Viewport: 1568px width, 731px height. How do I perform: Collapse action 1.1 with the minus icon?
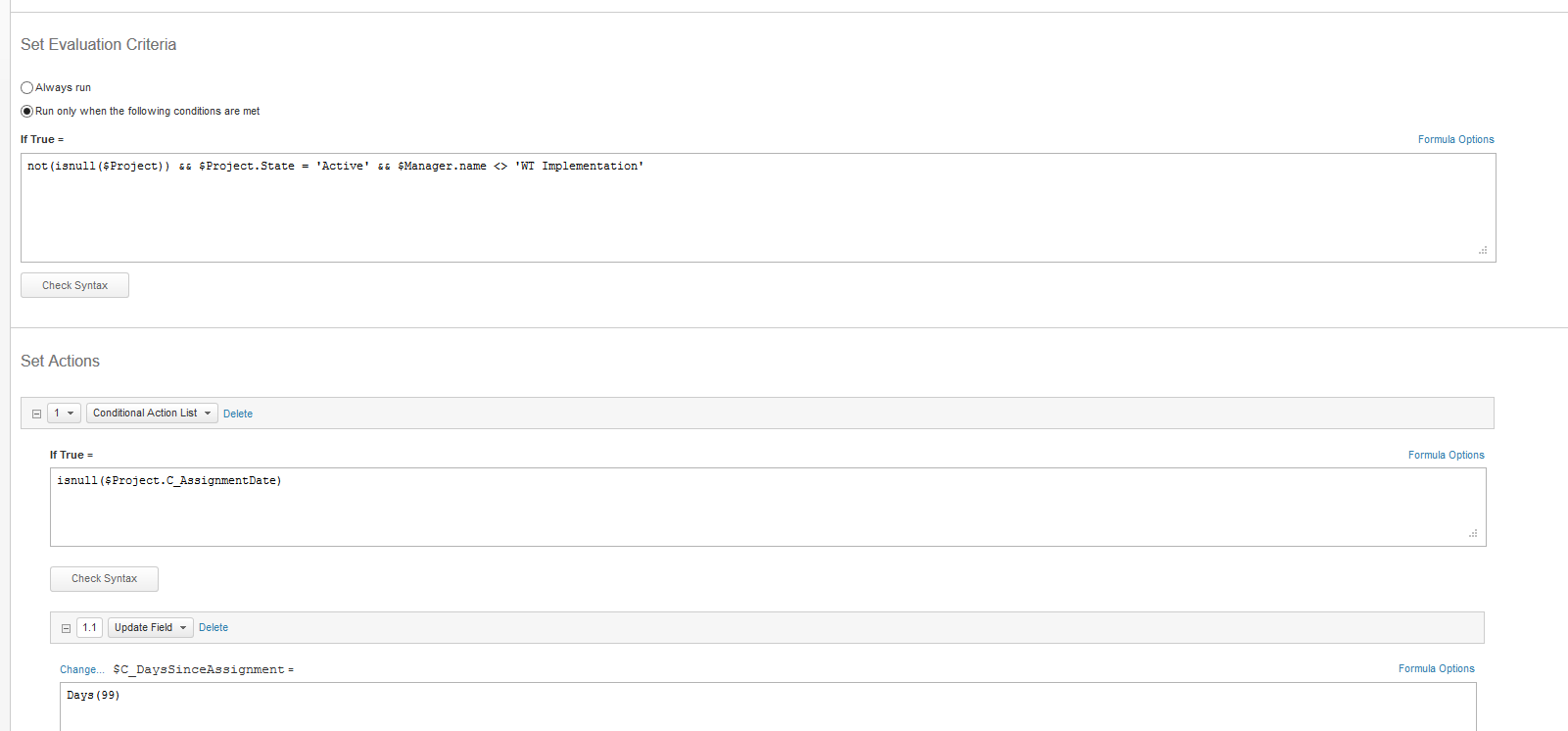click(66, 628)
